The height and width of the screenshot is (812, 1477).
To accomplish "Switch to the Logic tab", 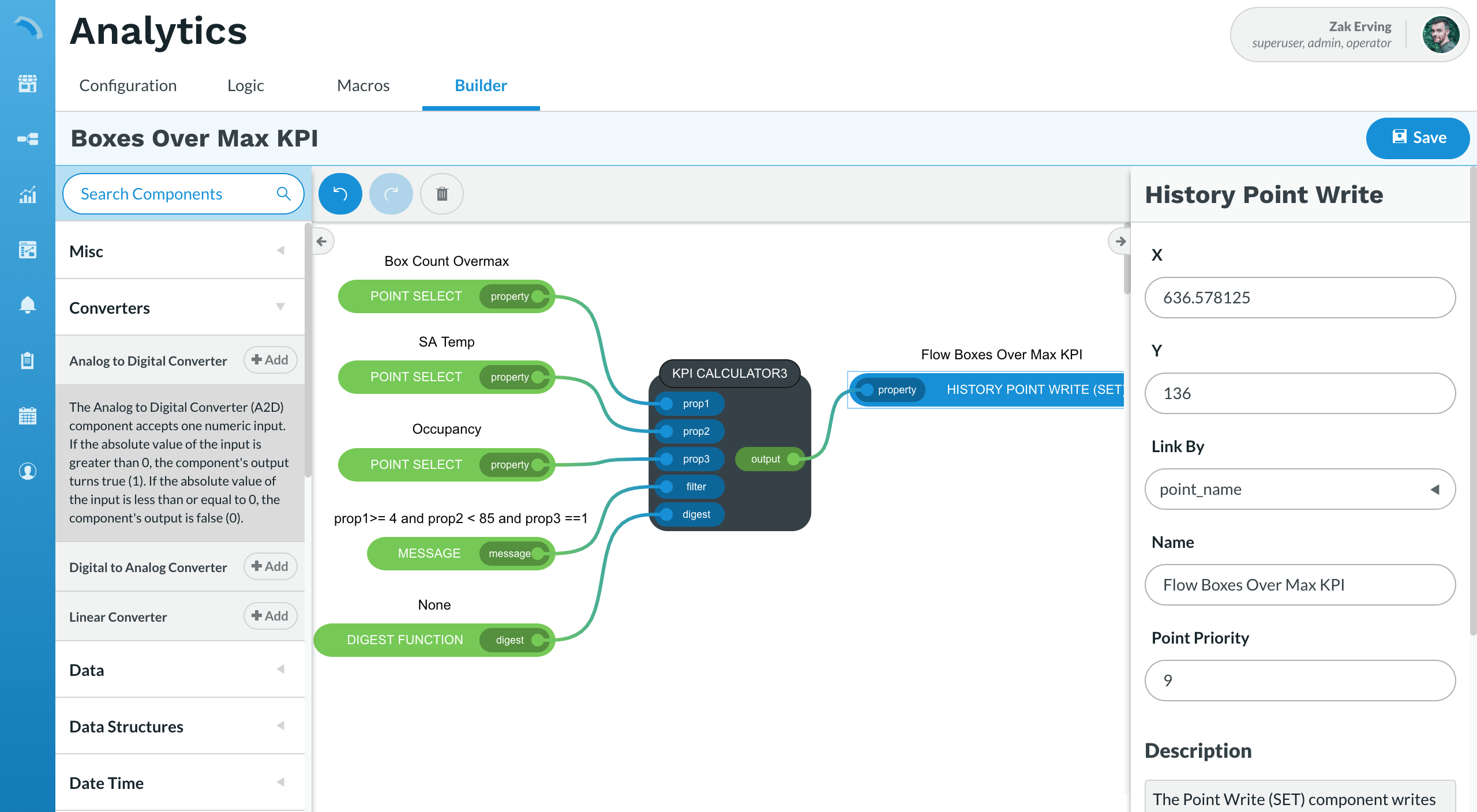I will (246, 85).
